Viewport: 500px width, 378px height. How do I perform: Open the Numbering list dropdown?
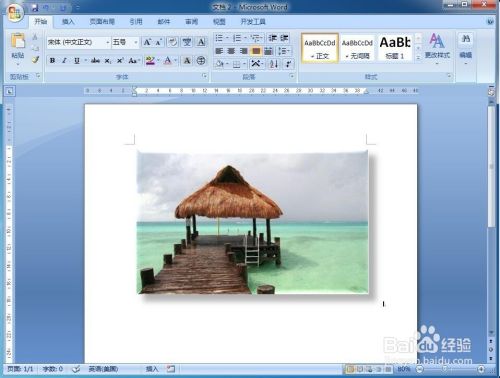point(245,38)
